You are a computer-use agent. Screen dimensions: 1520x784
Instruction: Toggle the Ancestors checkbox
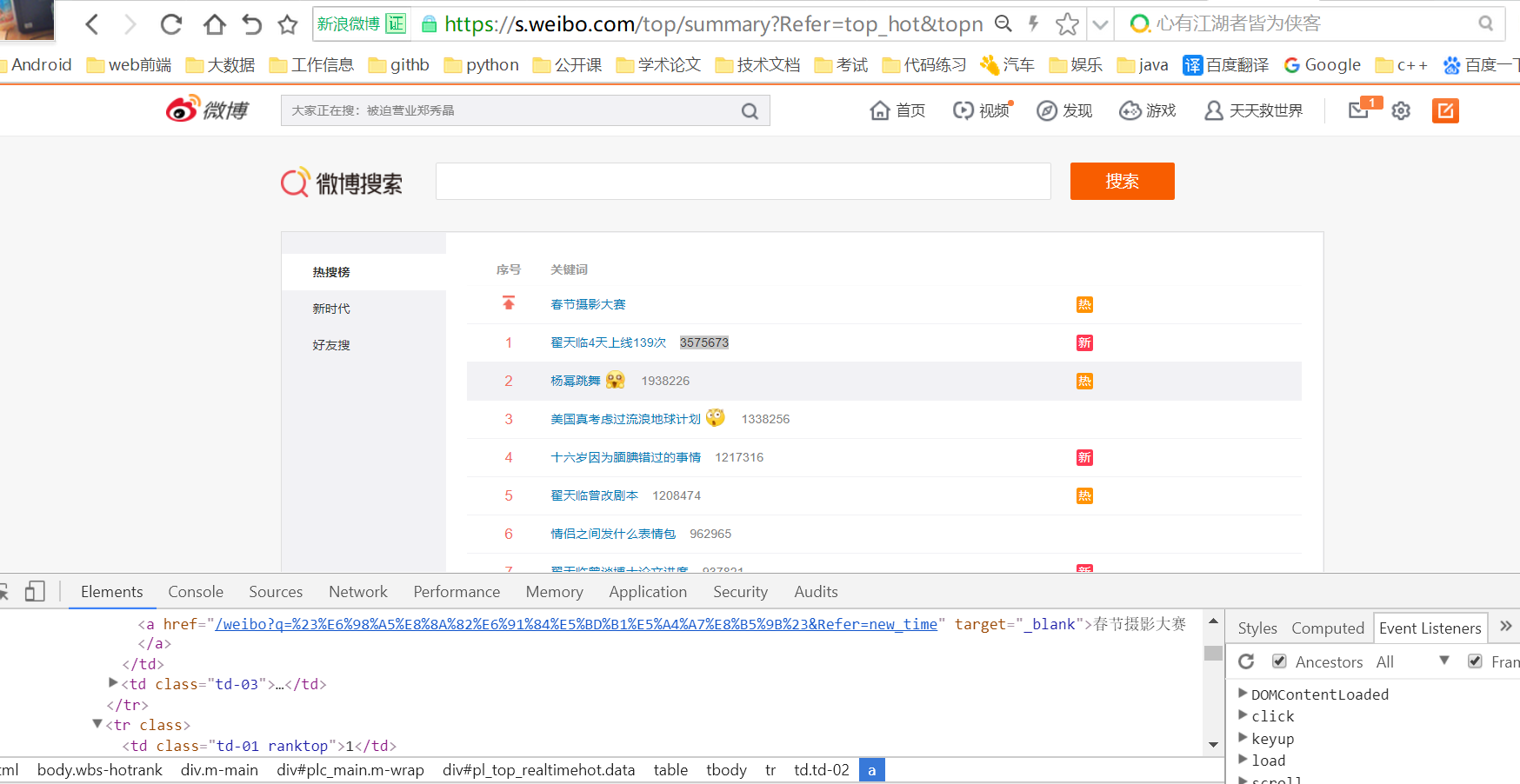(1279, 661)
